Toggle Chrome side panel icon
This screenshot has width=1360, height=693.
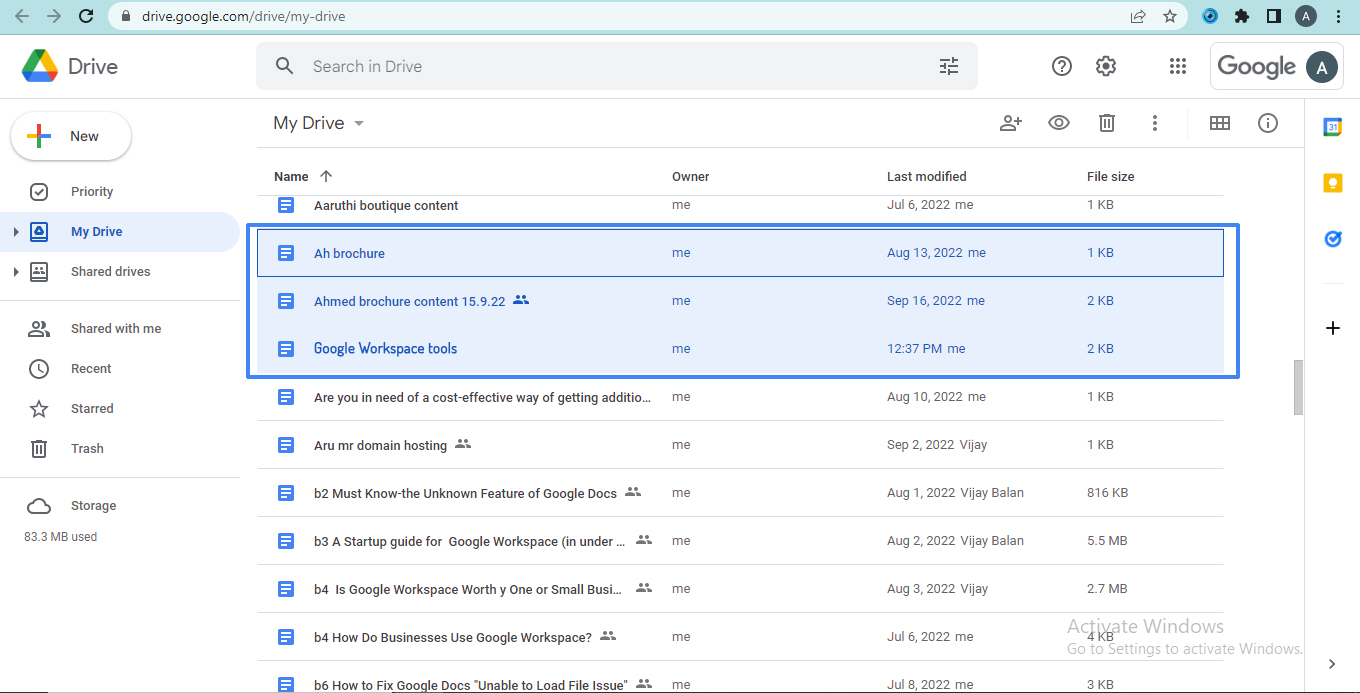[1274, 16]
